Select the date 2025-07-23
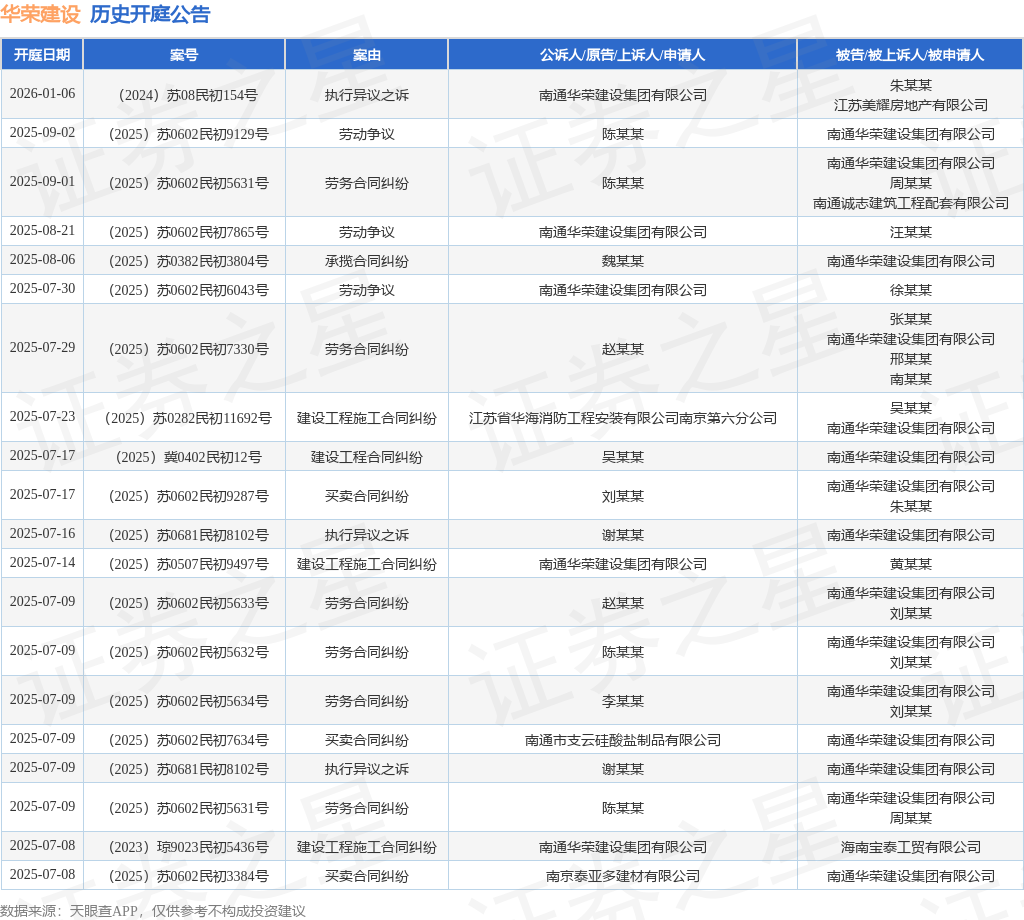Viewport: 1024px width, 920px height. (x=42, y=417)
